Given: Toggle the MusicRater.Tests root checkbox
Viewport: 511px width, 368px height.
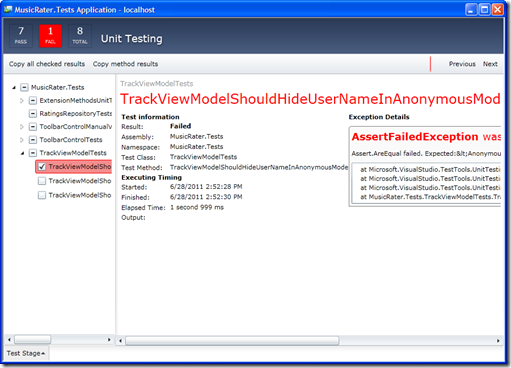Looking at the screenshot, I should pos(24,87).
